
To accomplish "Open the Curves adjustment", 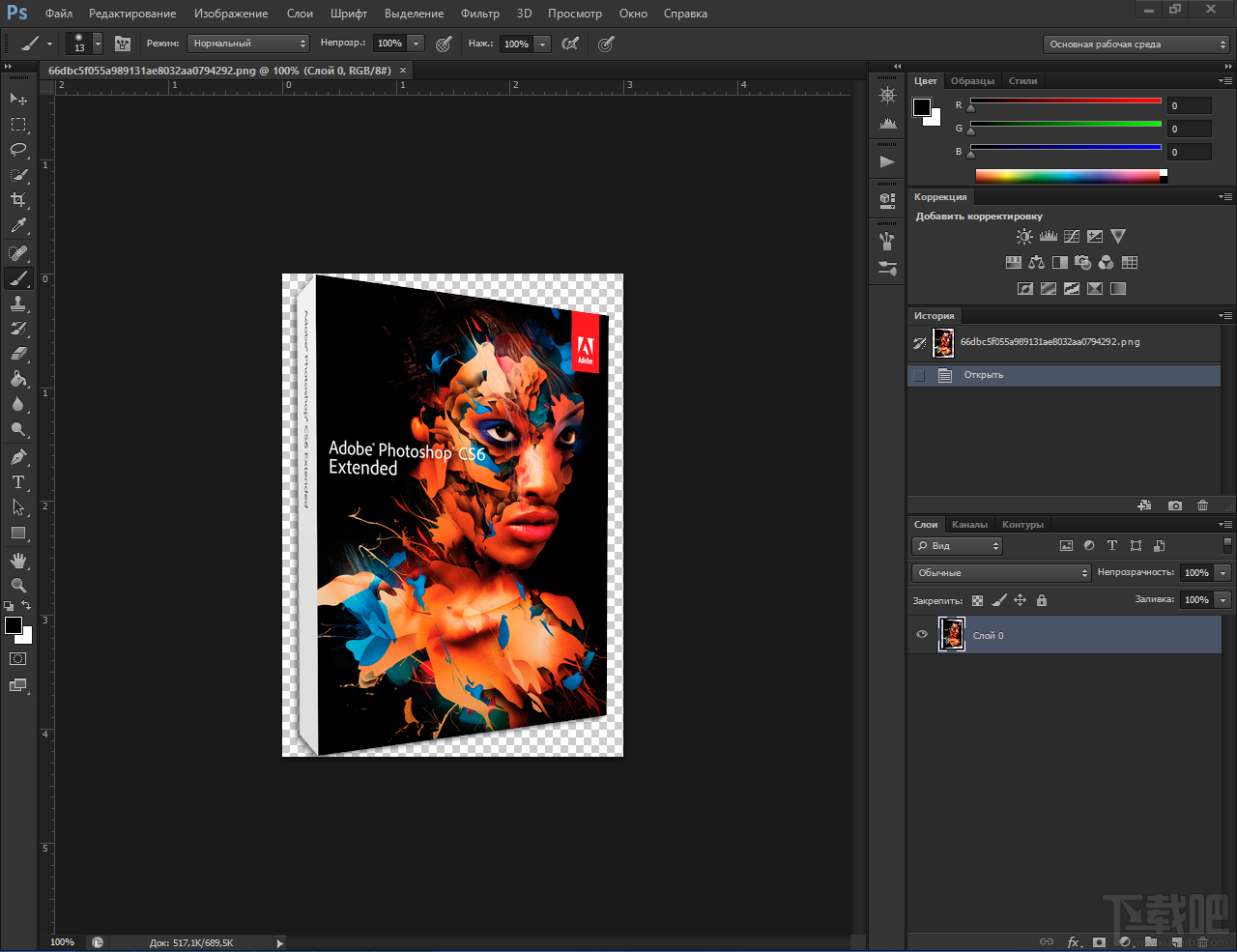I will click(1071, 236).
